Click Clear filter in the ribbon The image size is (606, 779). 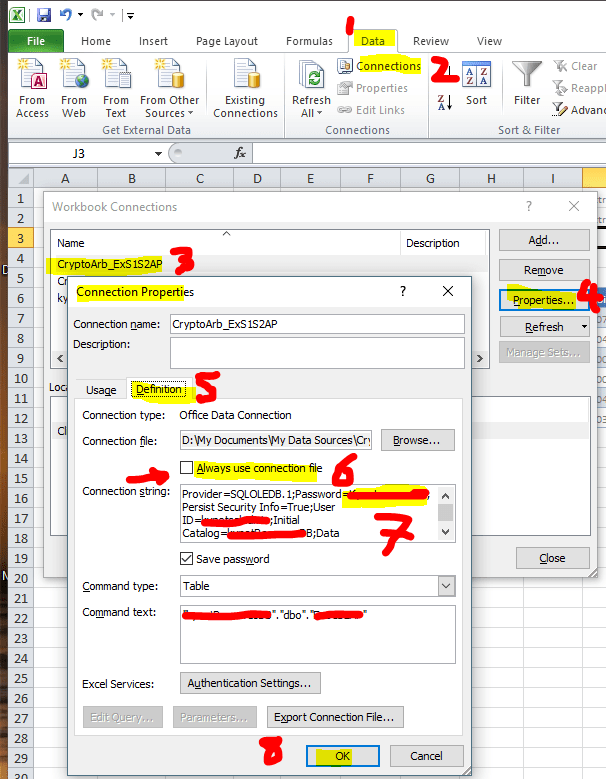[x=575, y=66]
